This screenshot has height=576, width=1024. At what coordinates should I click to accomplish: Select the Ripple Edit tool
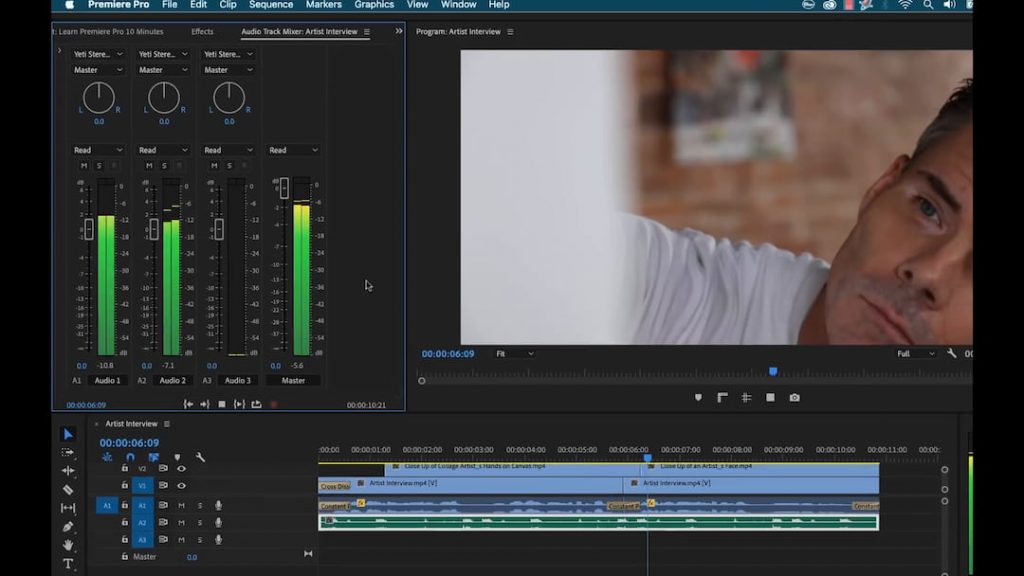point(68,470)
